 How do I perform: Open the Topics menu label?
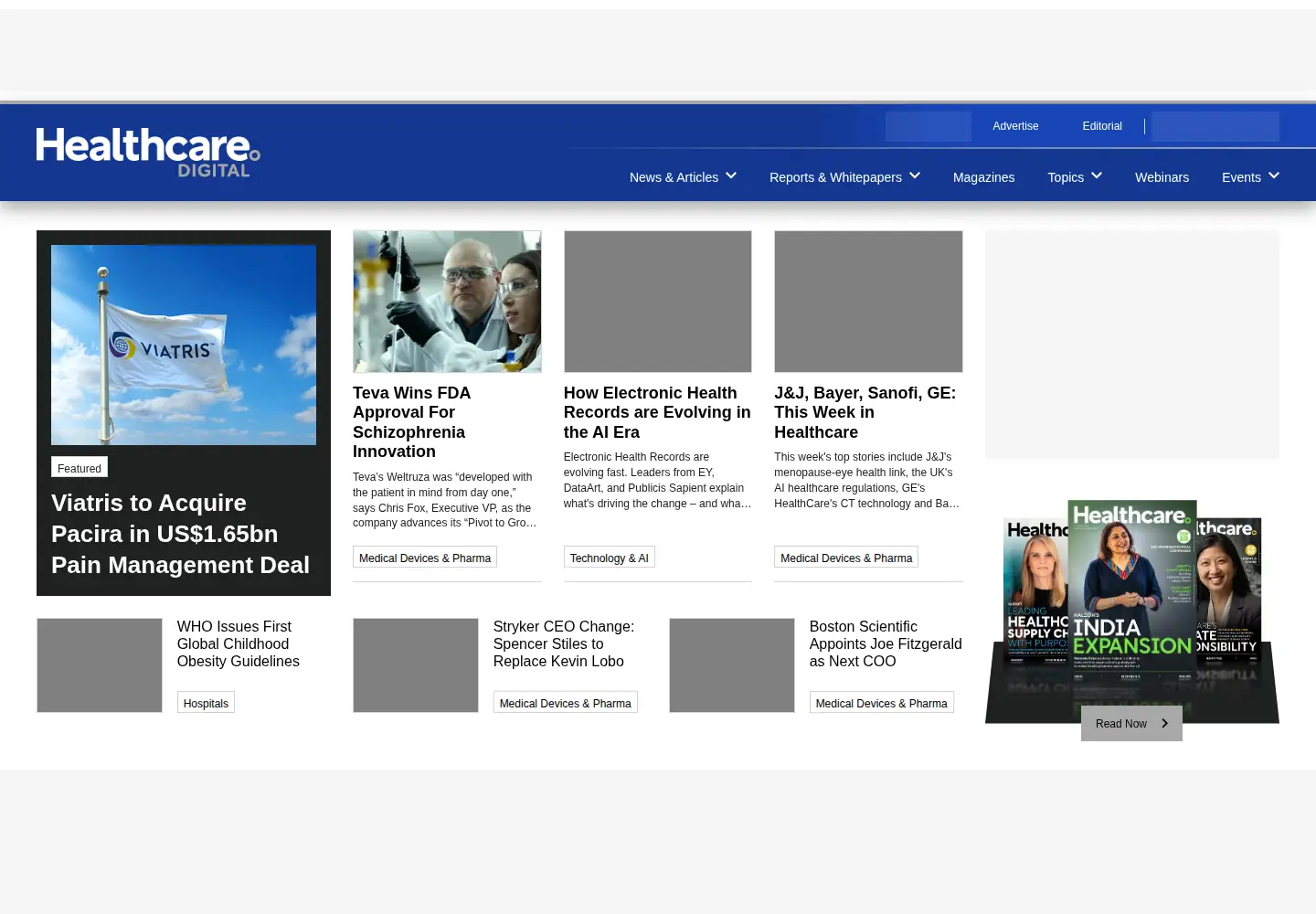pos(1066,177)
